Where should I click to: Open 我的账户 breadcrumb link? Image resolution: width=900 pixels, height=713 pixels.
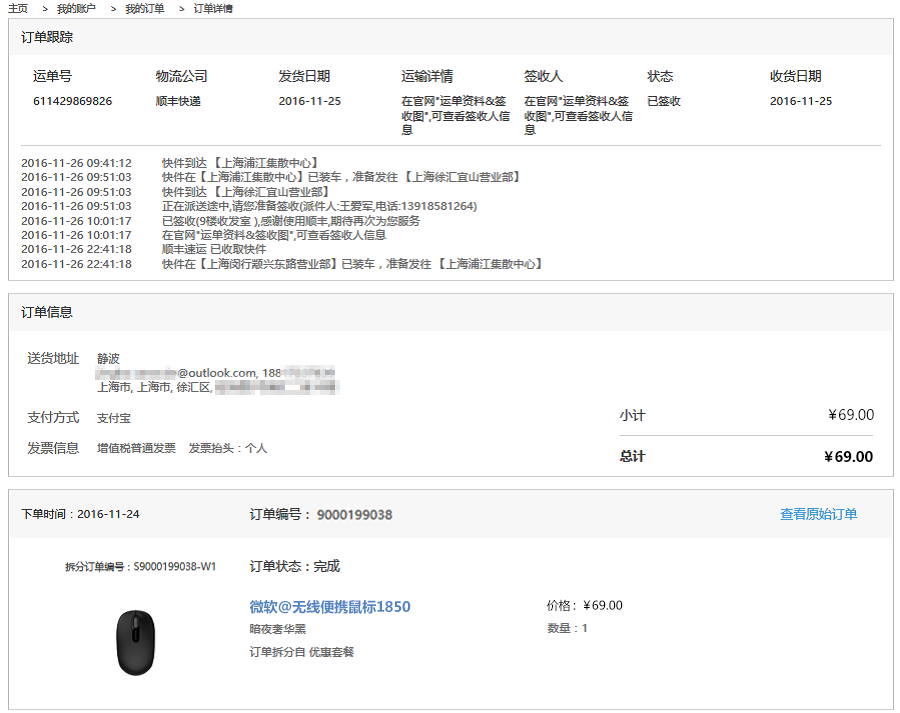76,9
